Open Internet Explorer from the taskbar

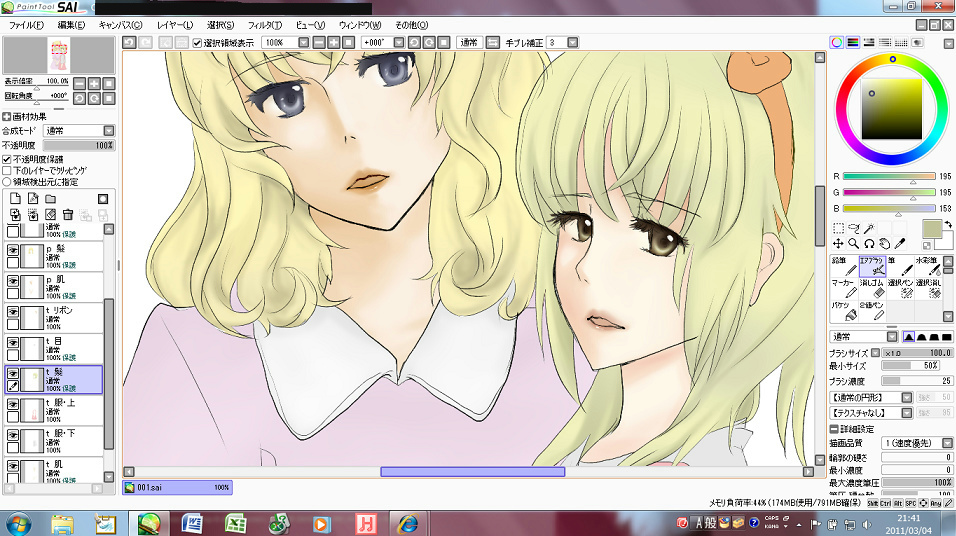407,523
